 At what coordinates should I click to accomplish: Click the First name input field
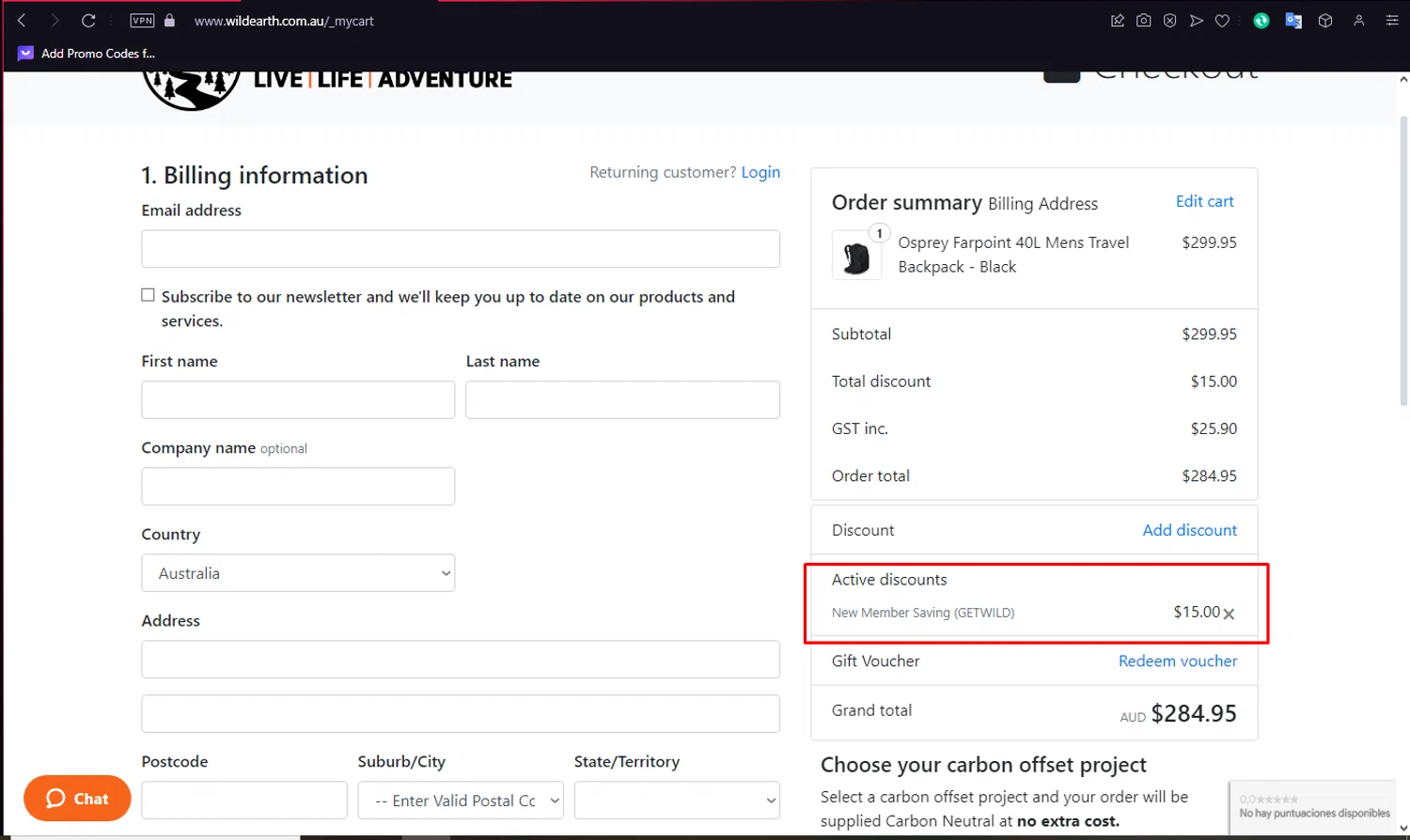pos(298,399)
